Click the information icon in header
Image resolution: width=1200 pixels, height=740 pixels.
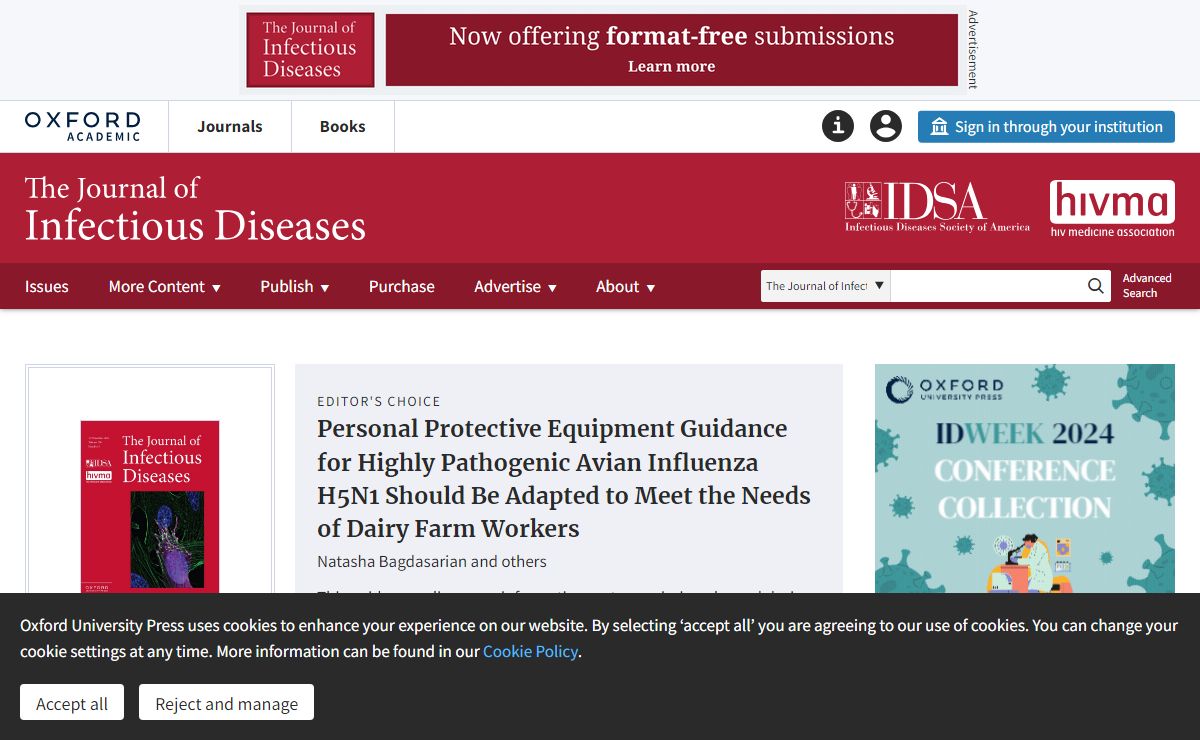pyautogui.click(x=838, y=126)
